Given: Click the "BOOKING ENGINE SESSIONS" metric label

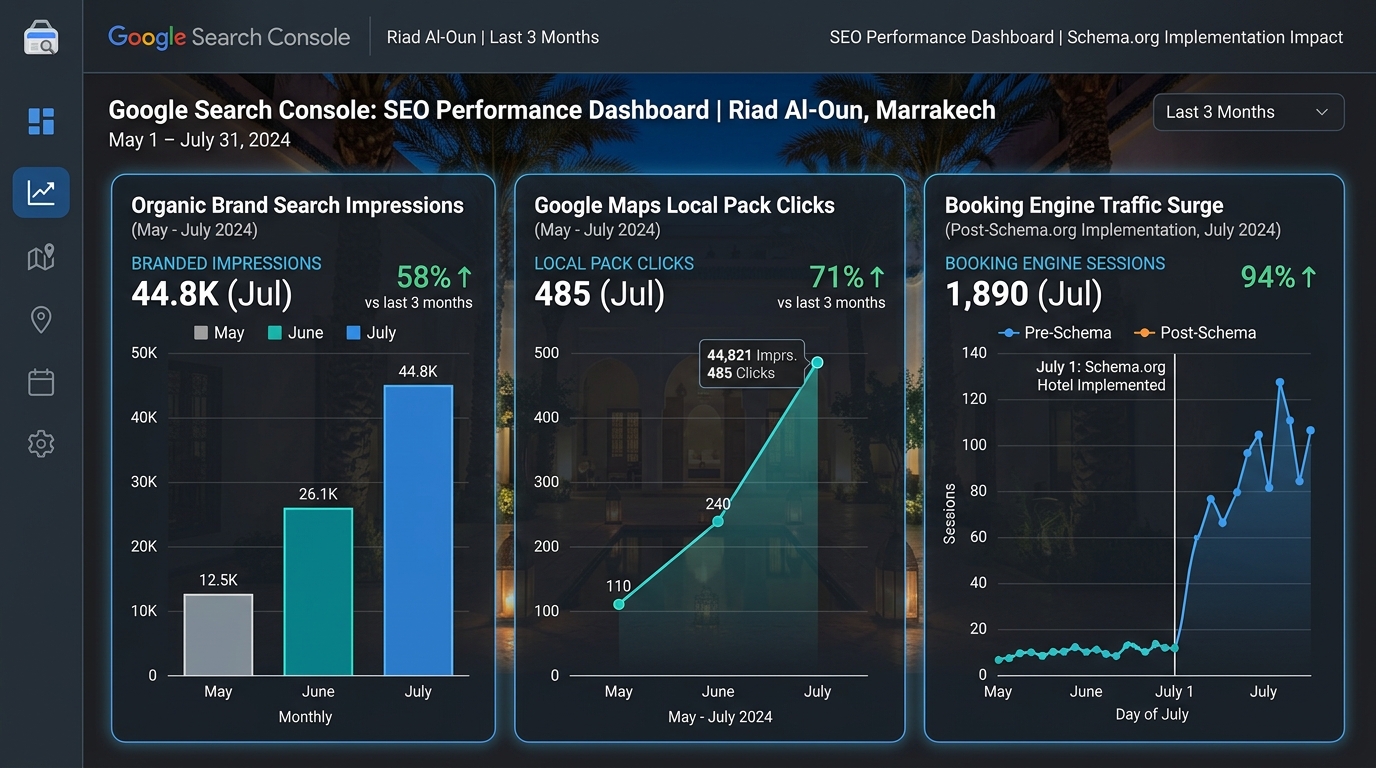Looking at the screenshot, I should tap(1055, 264).
